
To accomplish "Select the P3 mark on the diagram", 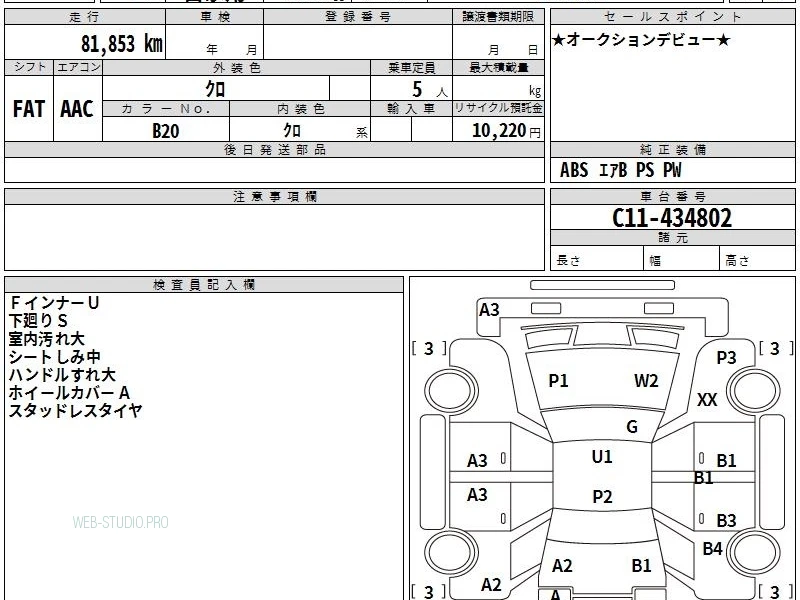I will (x=726, y=358).
